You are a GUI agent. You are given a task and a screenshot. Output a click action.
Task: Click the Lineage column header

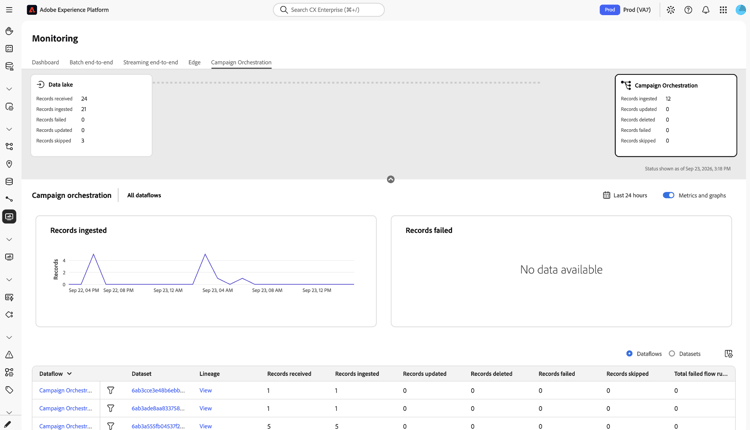pyautogui.click(x=210, y=374)
